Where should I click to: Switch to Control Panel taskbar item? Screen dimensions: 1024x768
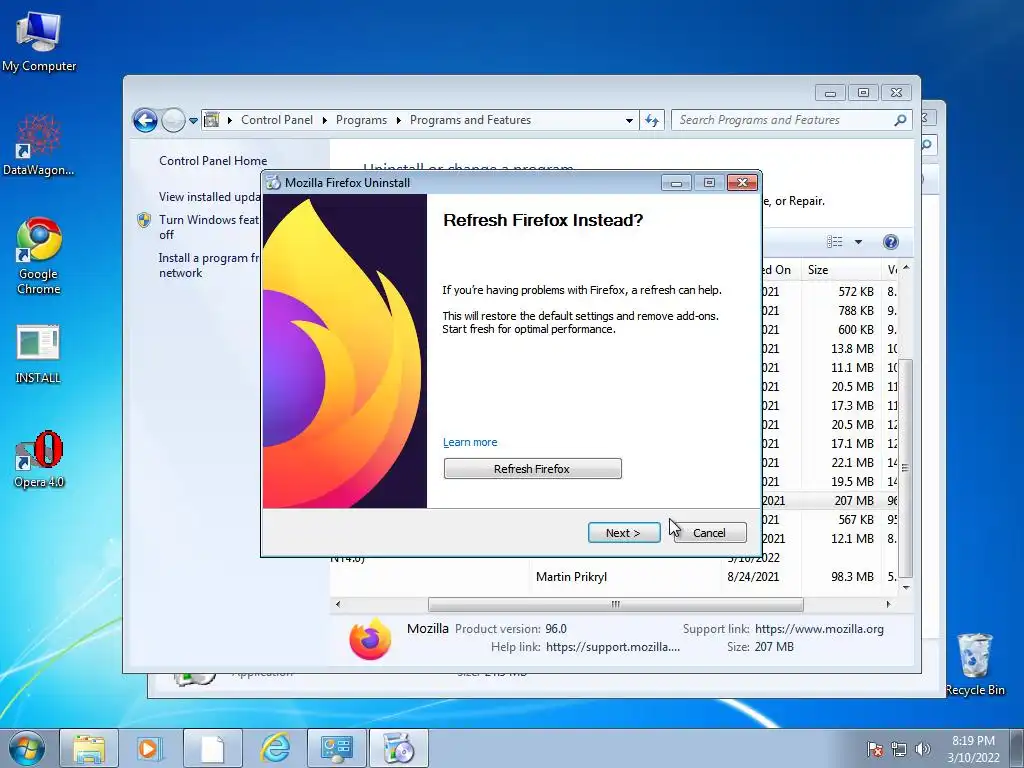[x=337, y=748]
